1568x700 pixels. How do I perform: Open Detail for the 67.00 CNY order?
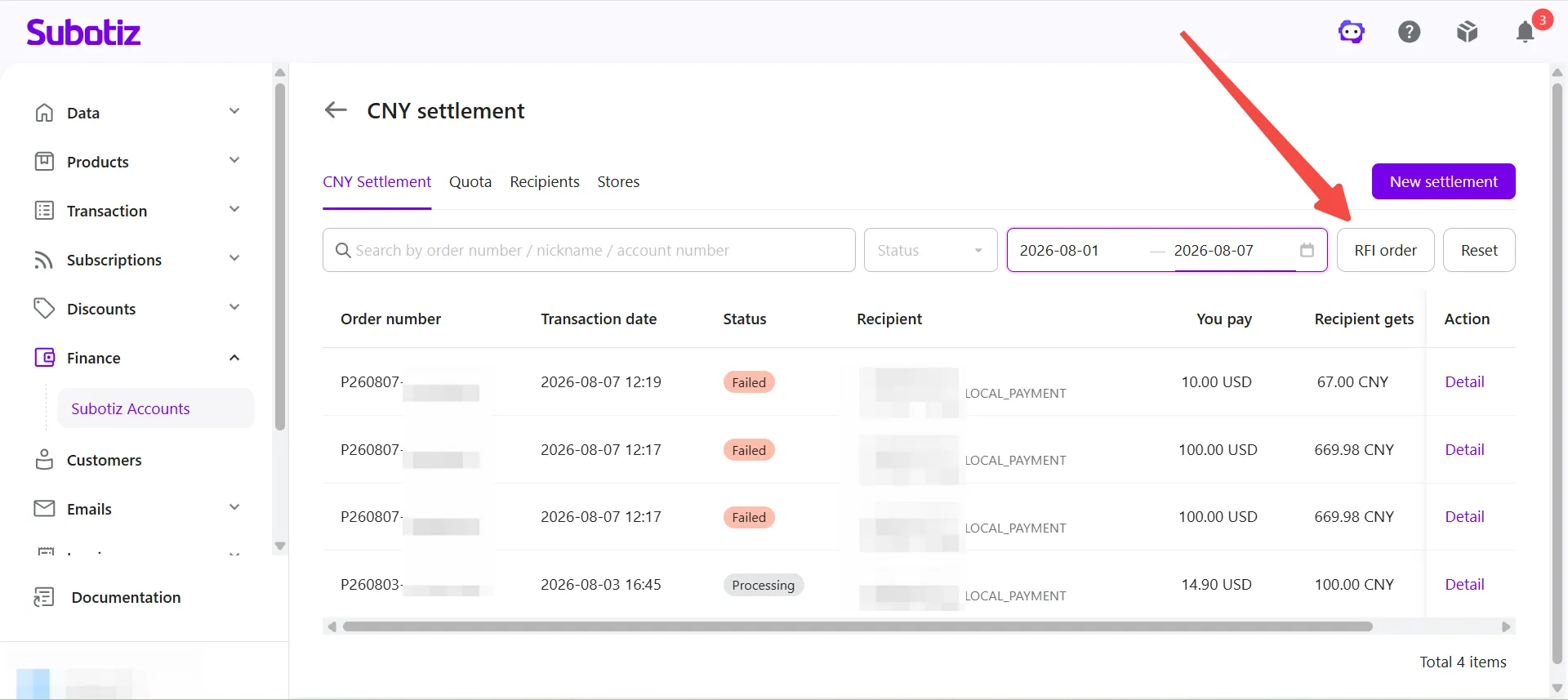click(1464, 381)
